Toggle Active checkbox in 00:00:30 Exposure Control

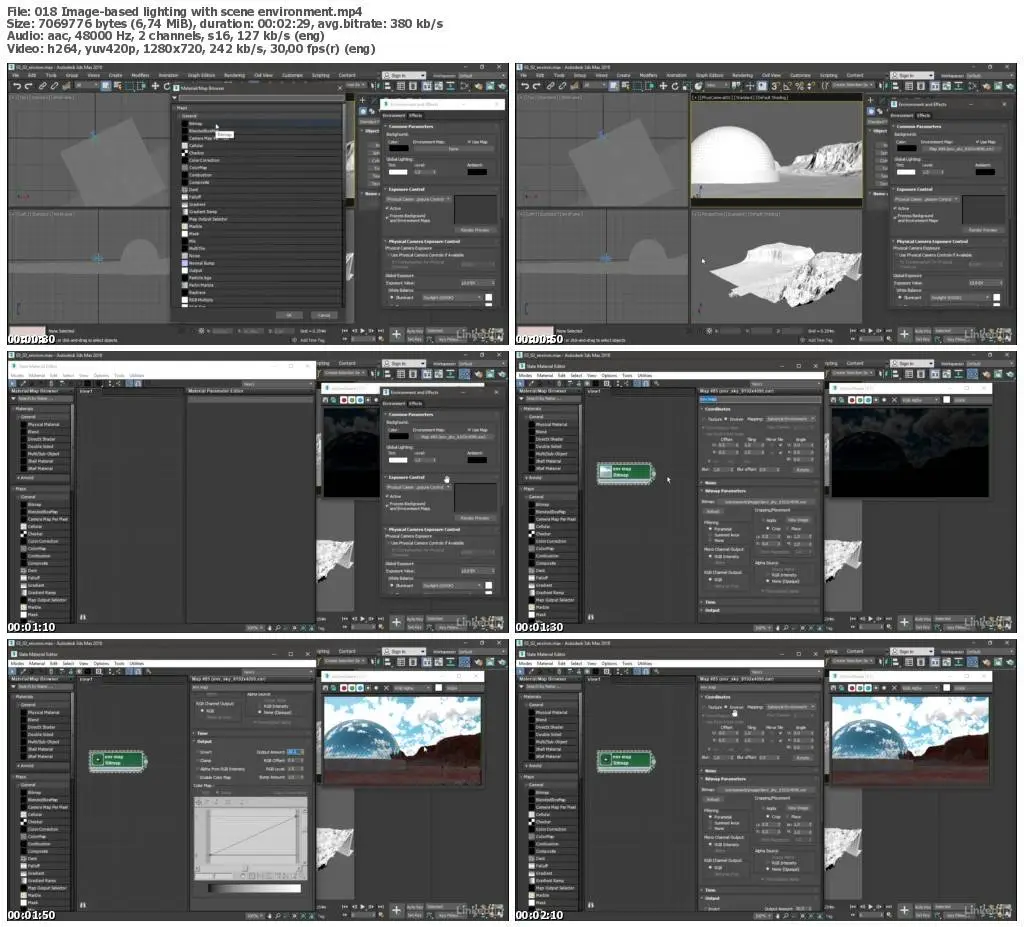[387, 208]
